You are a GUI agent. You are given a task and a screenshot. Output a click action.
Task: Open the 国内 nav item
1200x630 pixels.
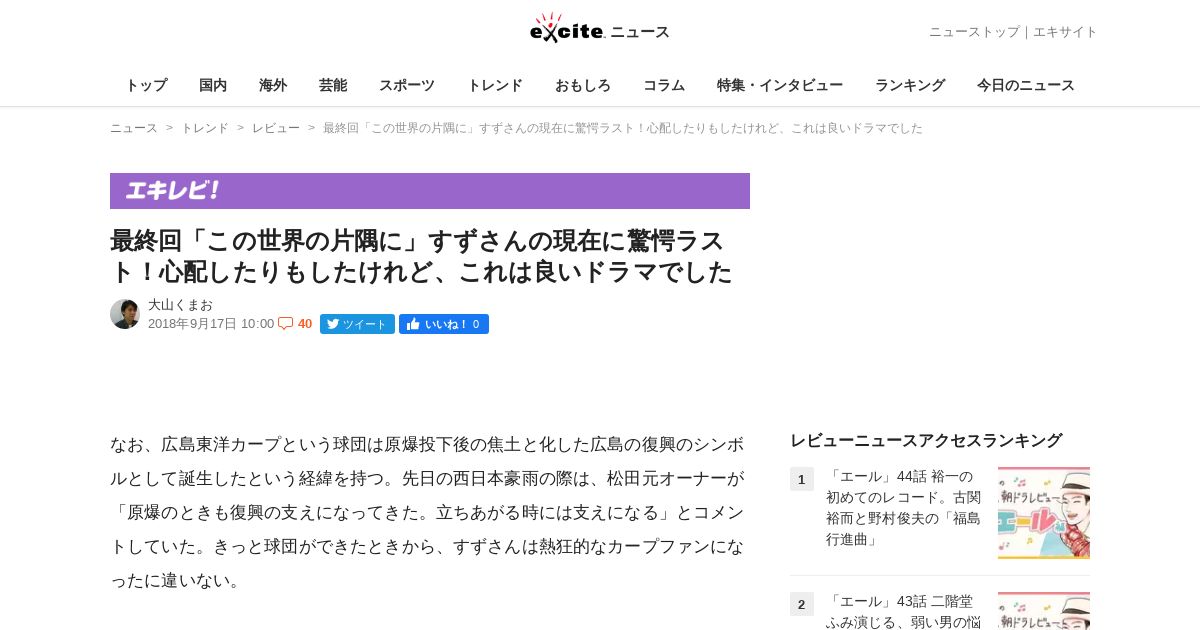click(213, 85)
